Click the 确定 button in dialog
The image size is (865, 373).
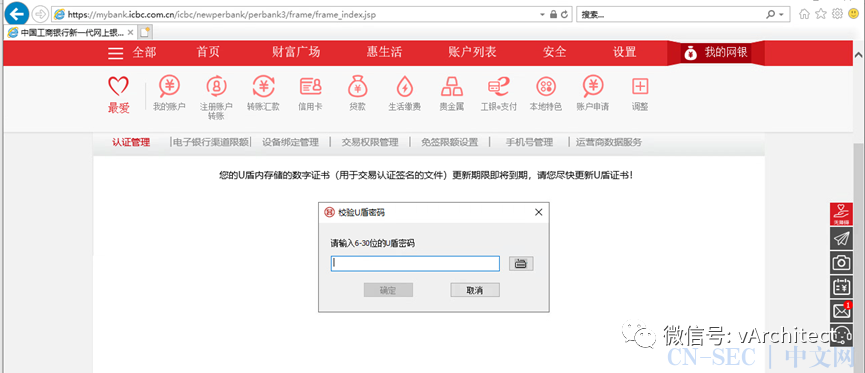[x=388, y=290]
